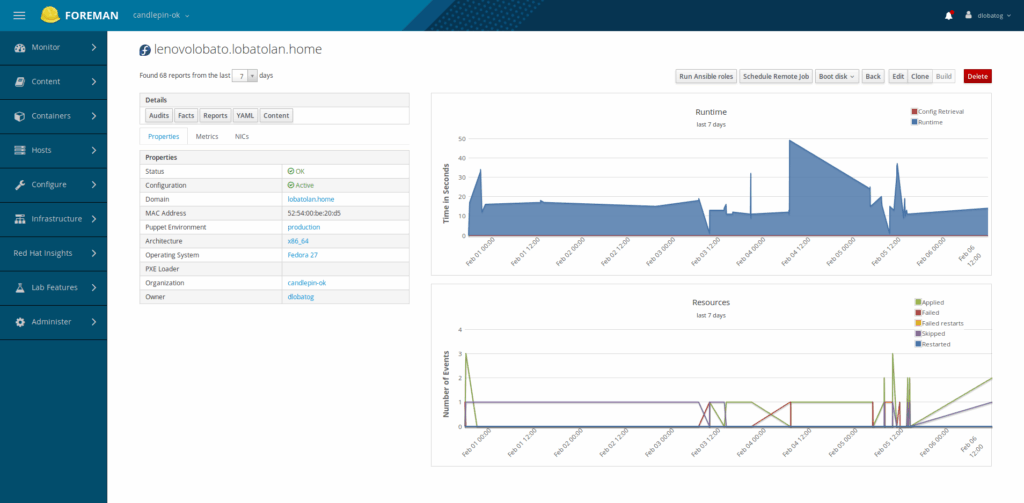
Task: Click the Administer gear icon in sidebar
Action: pos(20,322)
